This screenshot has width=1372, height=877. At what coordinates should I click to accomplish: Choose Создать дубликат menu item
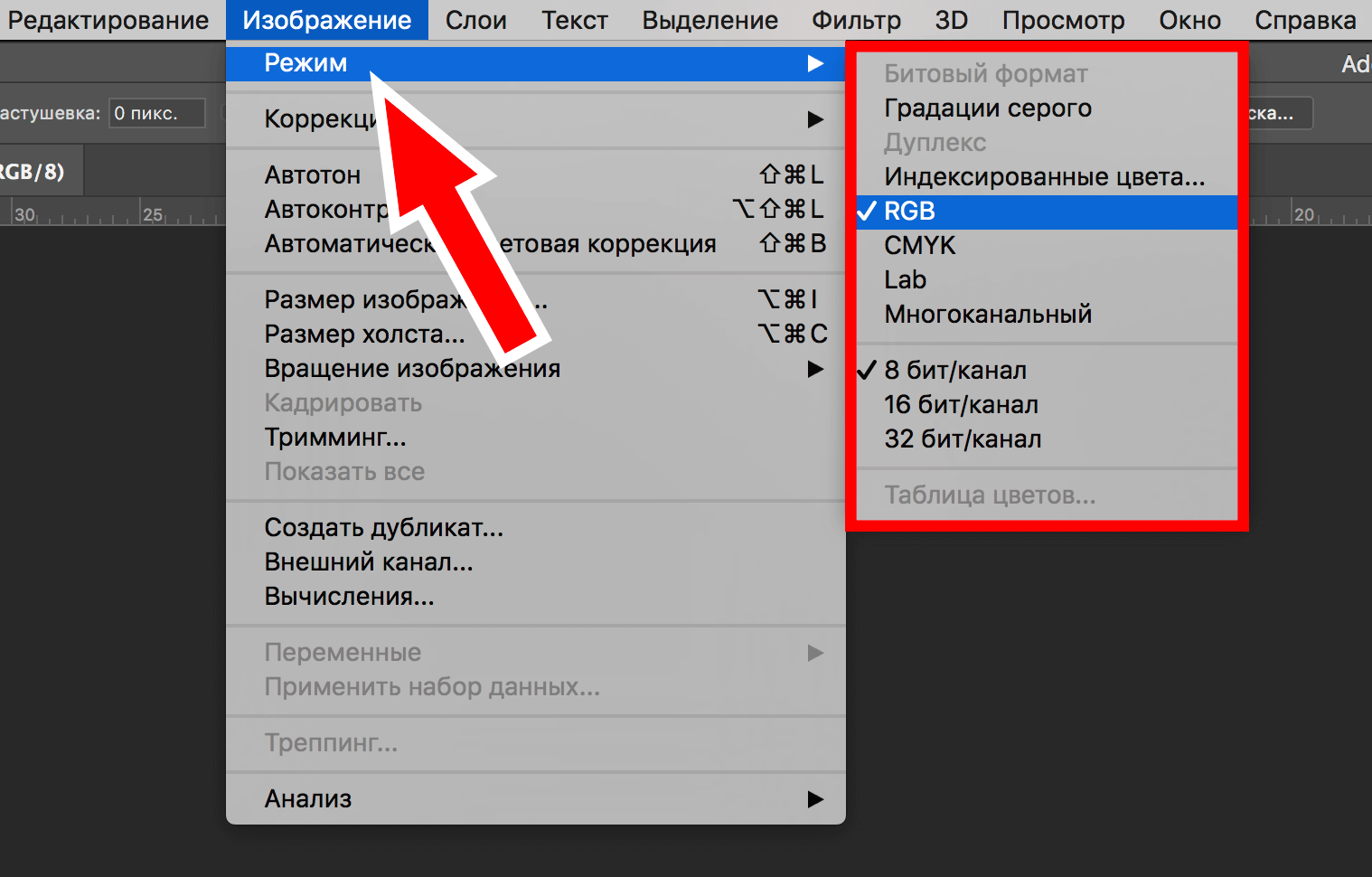tap(383, 528)
